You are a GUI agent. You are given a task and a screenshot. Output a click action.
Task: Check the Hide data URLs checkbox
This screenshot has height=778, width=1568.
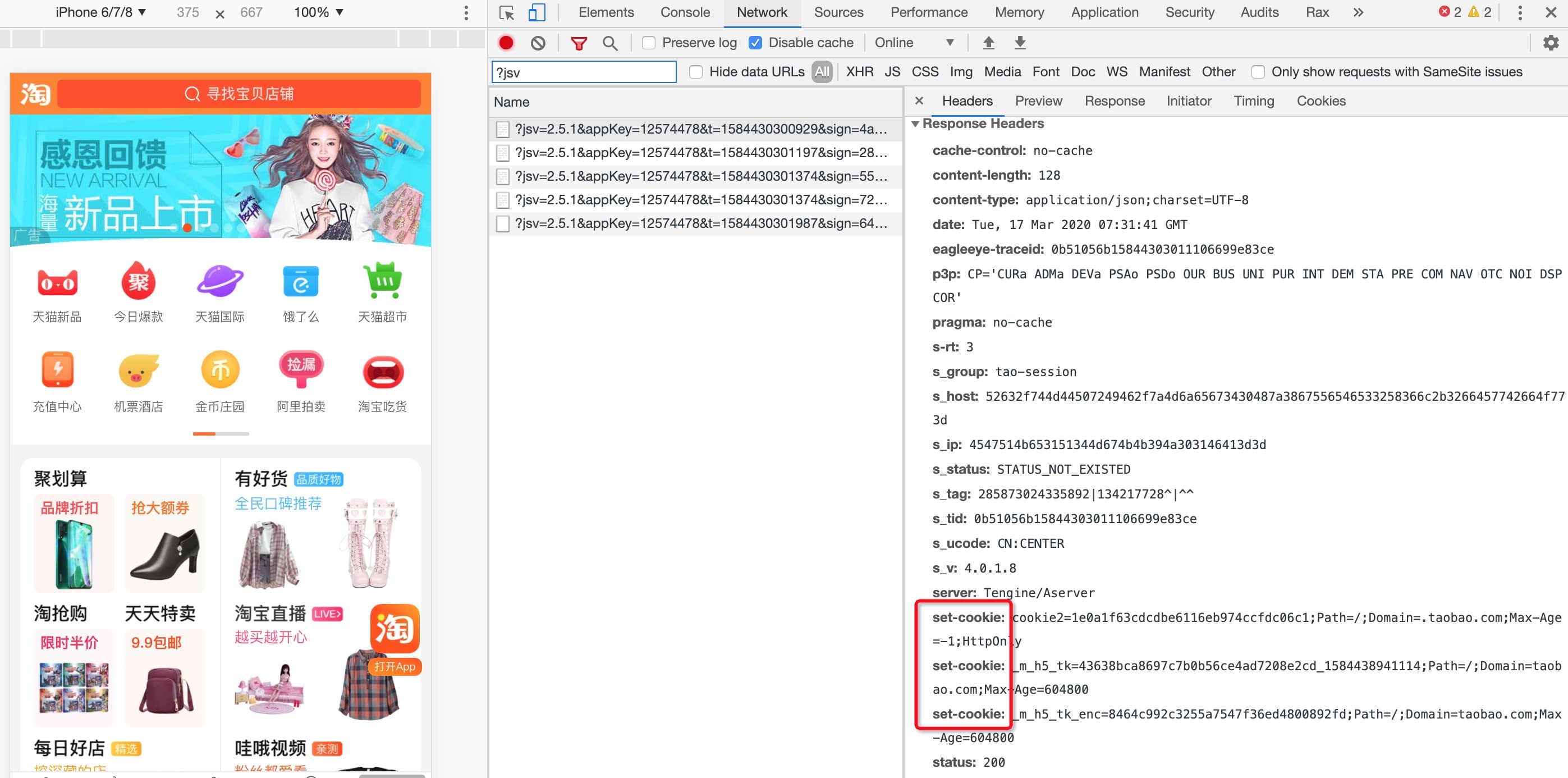696,72
